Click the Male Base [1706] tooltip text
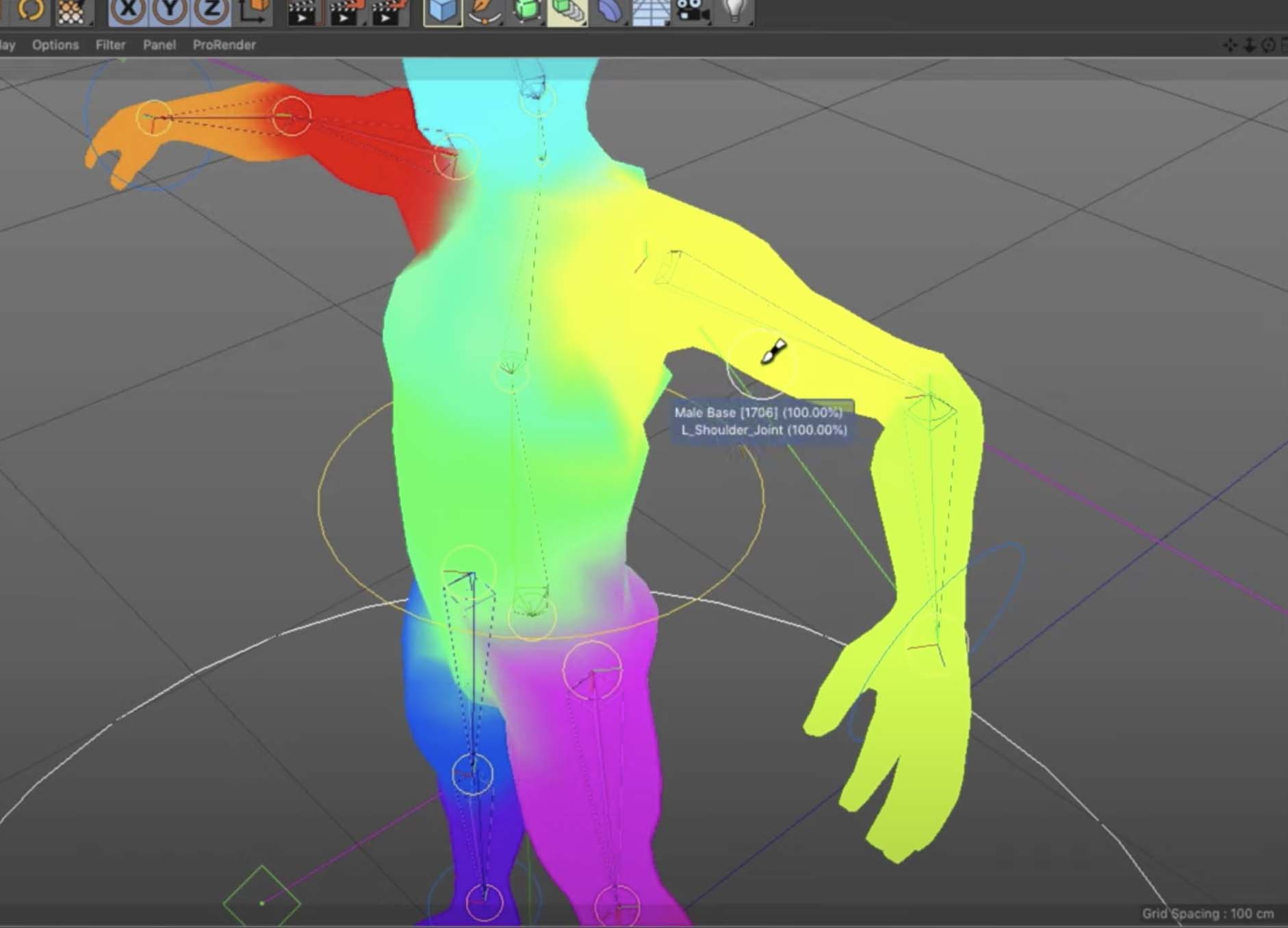The width and height of the screenshot is (1288, 928). coord(725,413)
